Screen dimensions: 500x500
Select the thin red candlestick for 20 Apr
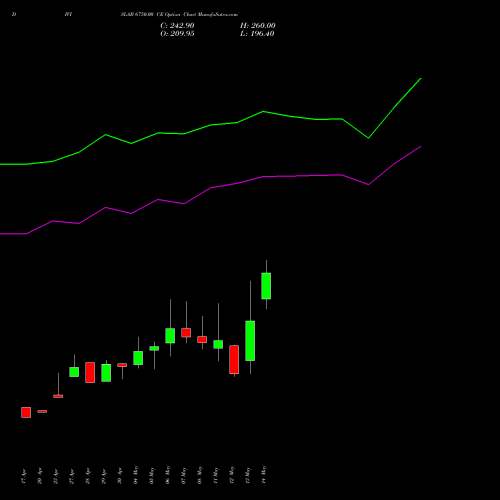click(42, 411)
